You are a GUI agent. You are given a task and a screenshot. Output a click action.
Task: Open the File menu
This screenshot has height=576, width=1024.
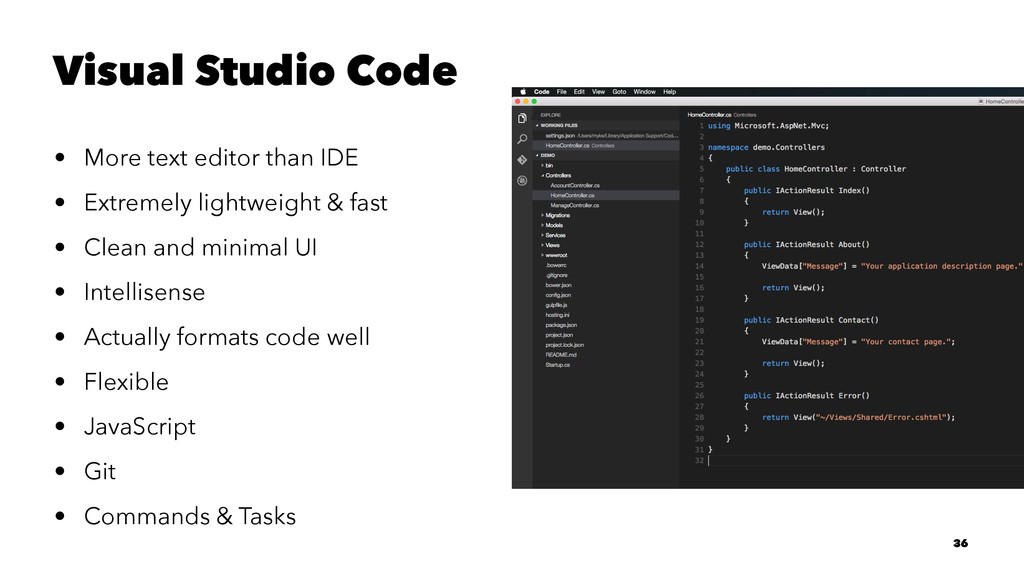(x=561, y=92)
